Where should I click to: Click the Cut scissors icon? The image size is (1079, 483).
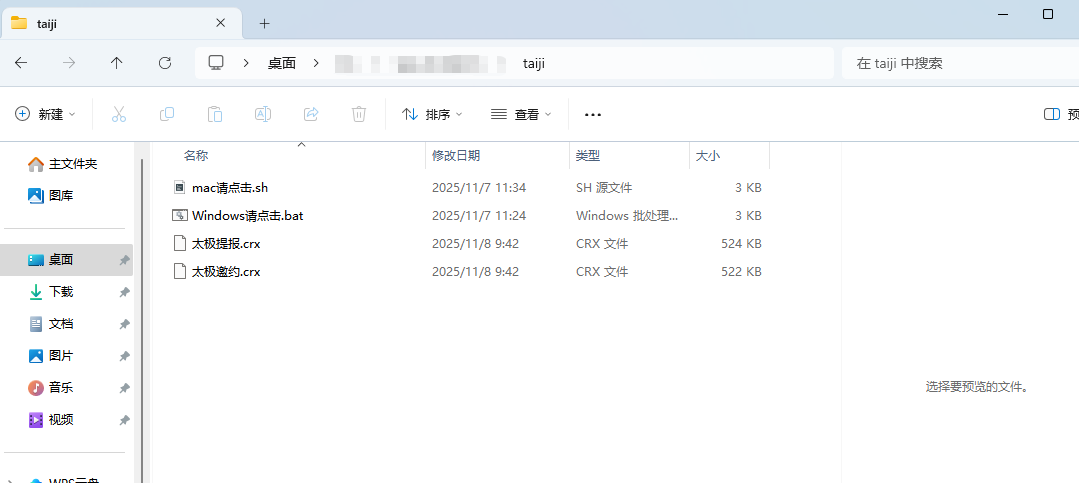tap(119, 114)
